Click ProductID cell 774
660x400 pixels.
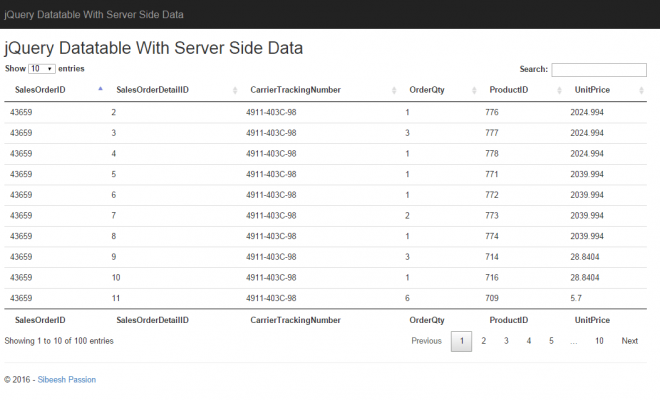(492, 236)
